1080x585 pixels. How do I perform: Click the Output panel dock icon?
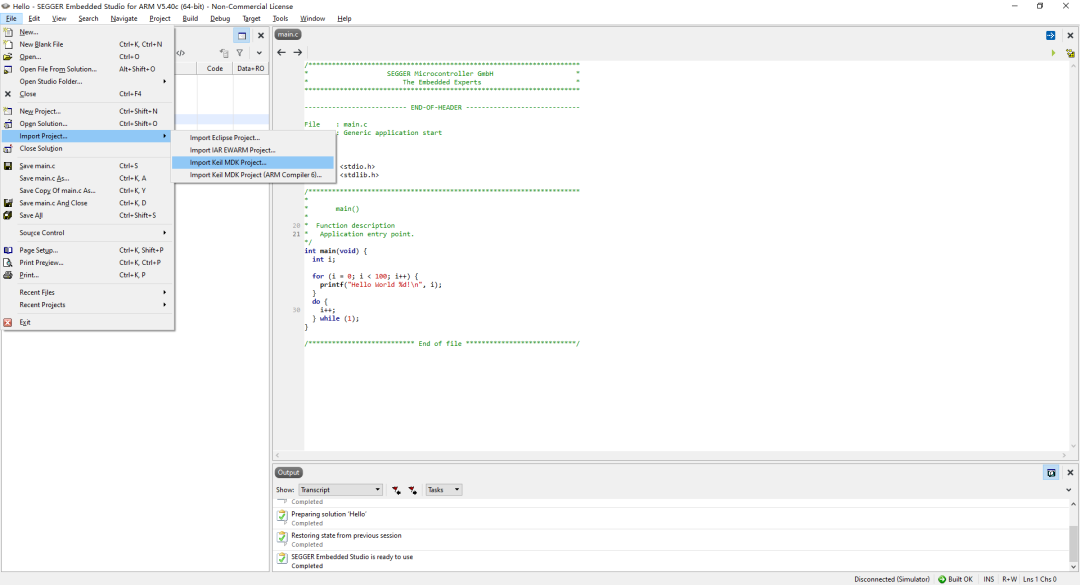click(1051, 473)
